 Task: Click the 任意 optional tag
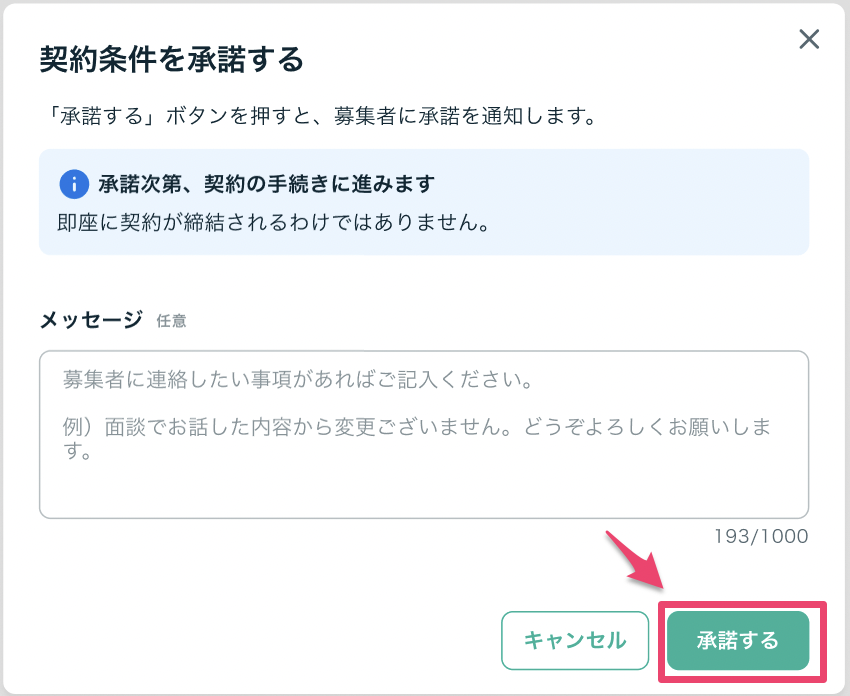pyautogui.click(x=171, y=321)
